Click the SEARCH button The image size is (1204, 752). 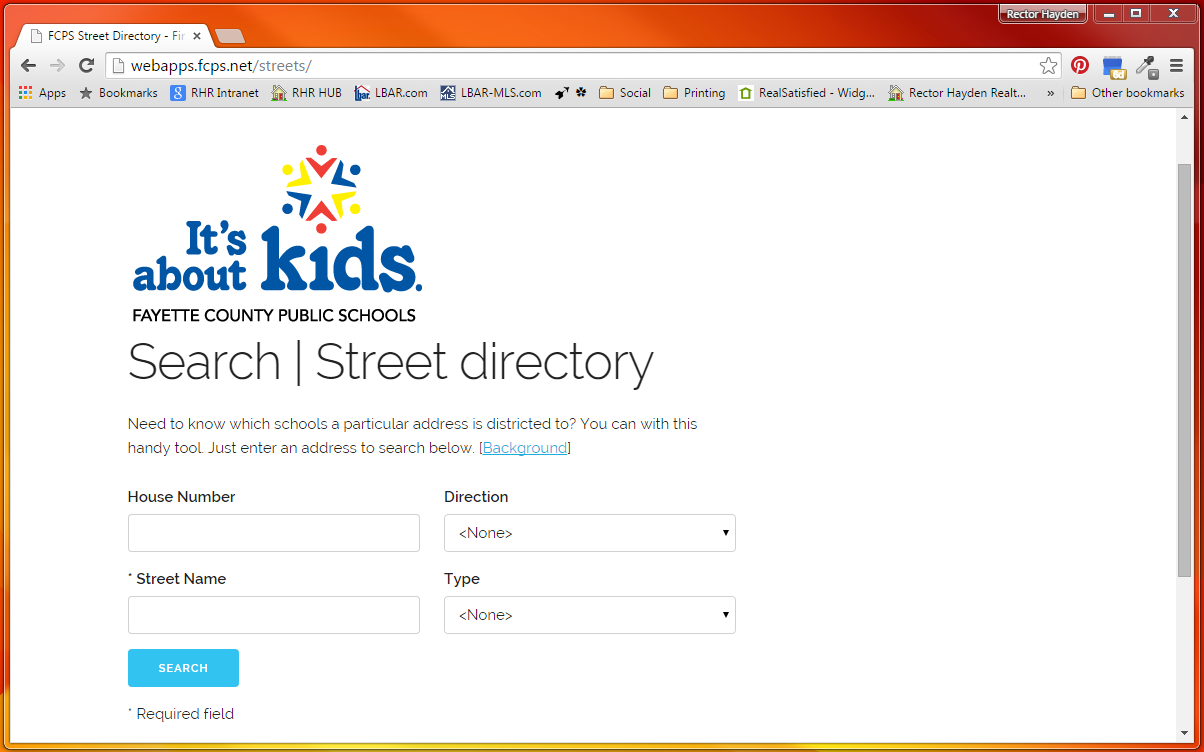tap(183, 668)
